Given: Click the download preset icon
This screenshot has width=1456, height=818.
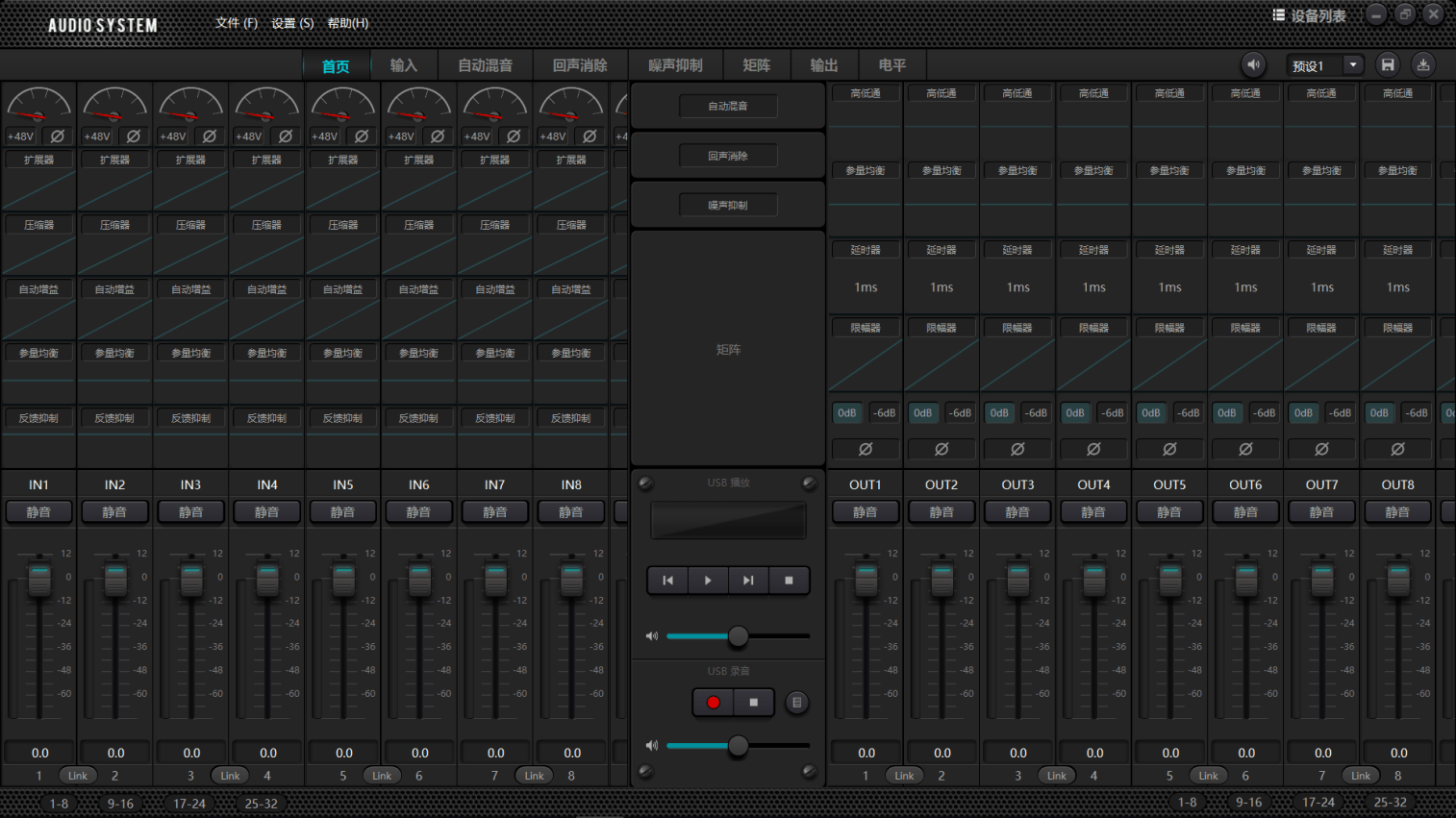Looking at the screenshot, I should pos(1423,65).
